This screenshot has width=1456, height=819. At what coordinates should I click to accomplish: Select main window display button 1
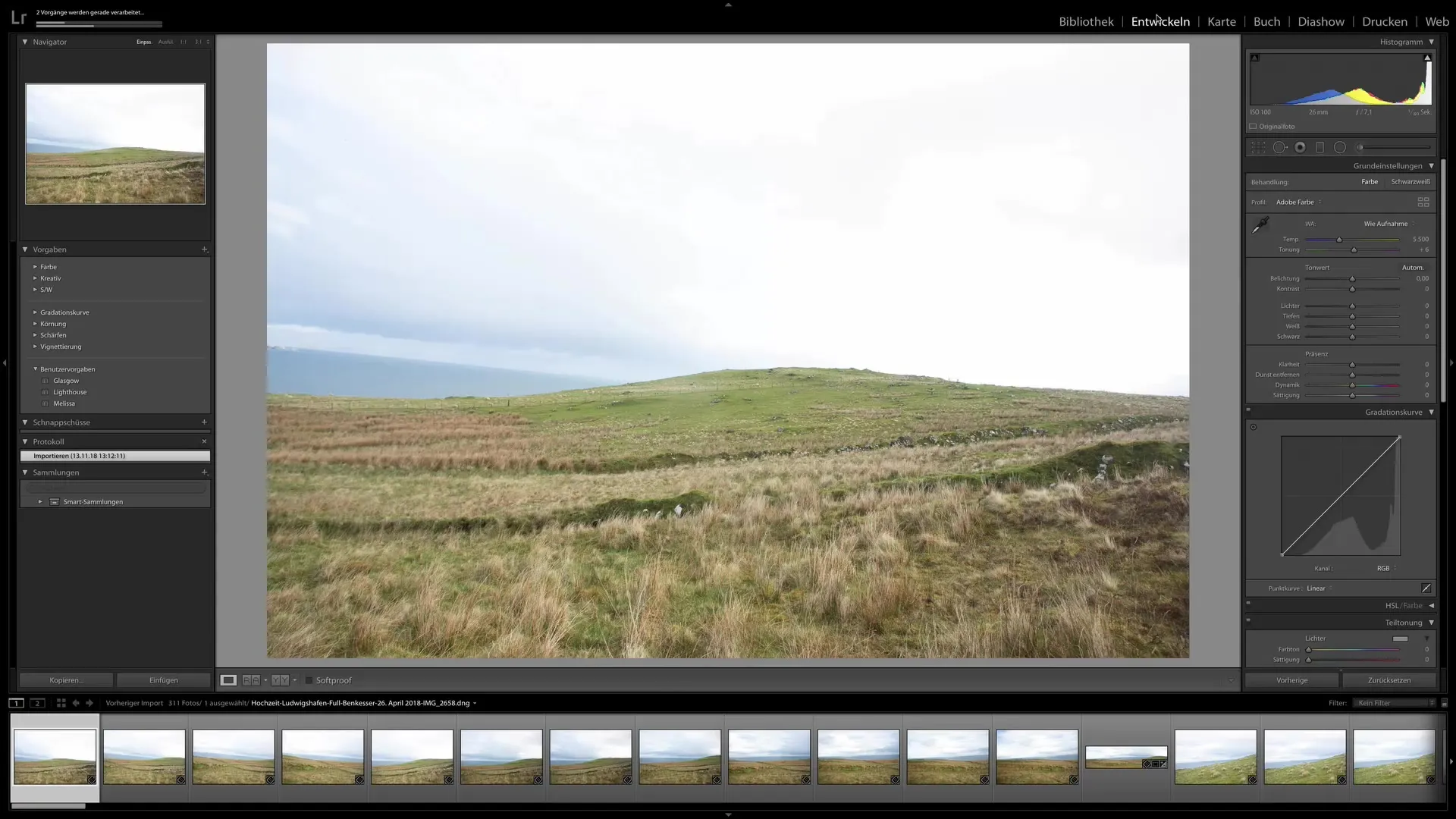tap(16, 703)
